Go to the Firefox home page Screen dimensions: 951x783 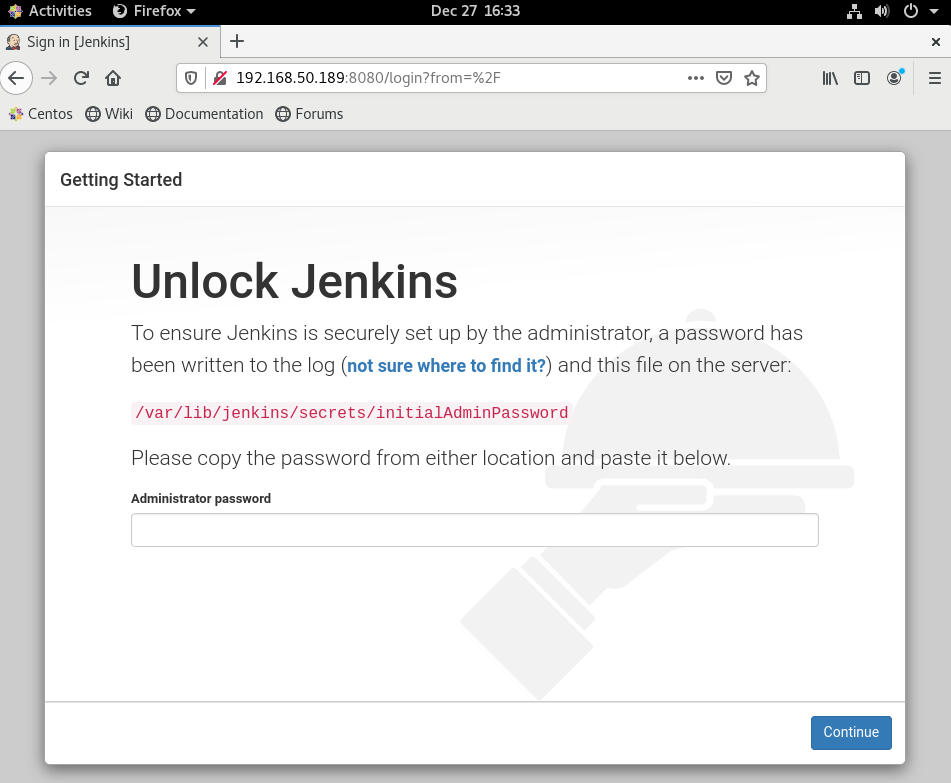coord(112,78)
